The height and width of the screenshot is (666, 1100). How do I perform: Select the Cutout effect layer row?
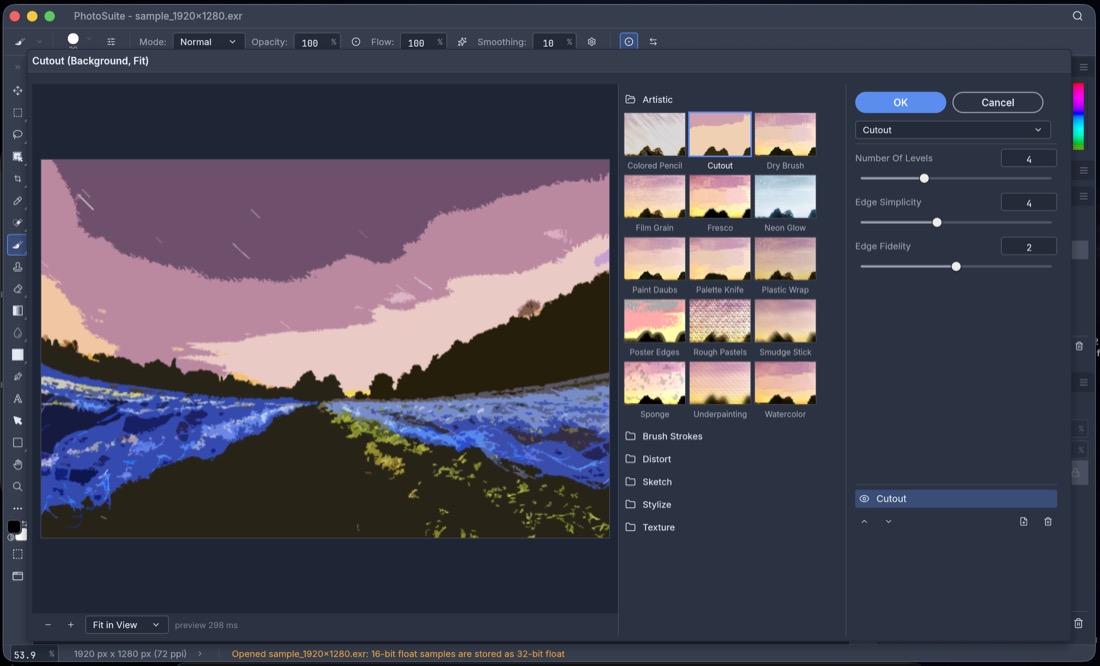pyautogui.click(x=955, y=499)
